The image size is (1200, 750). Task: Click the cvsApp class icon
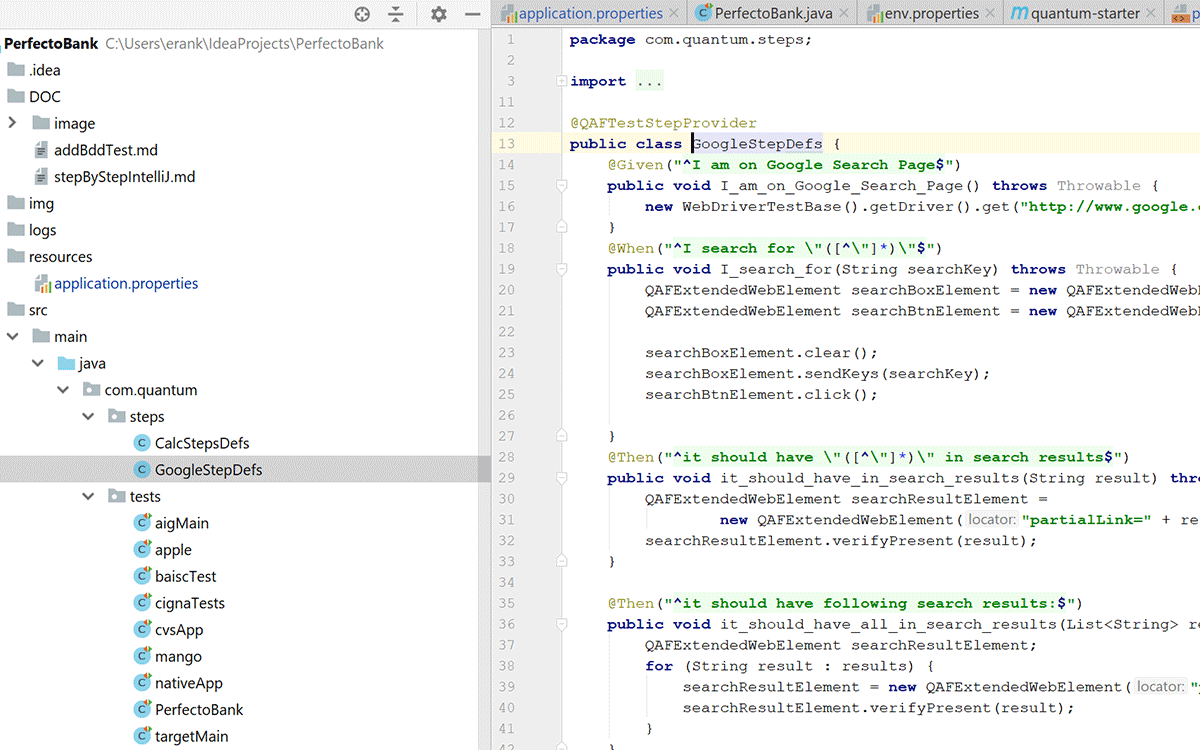[x=142, y=630]
